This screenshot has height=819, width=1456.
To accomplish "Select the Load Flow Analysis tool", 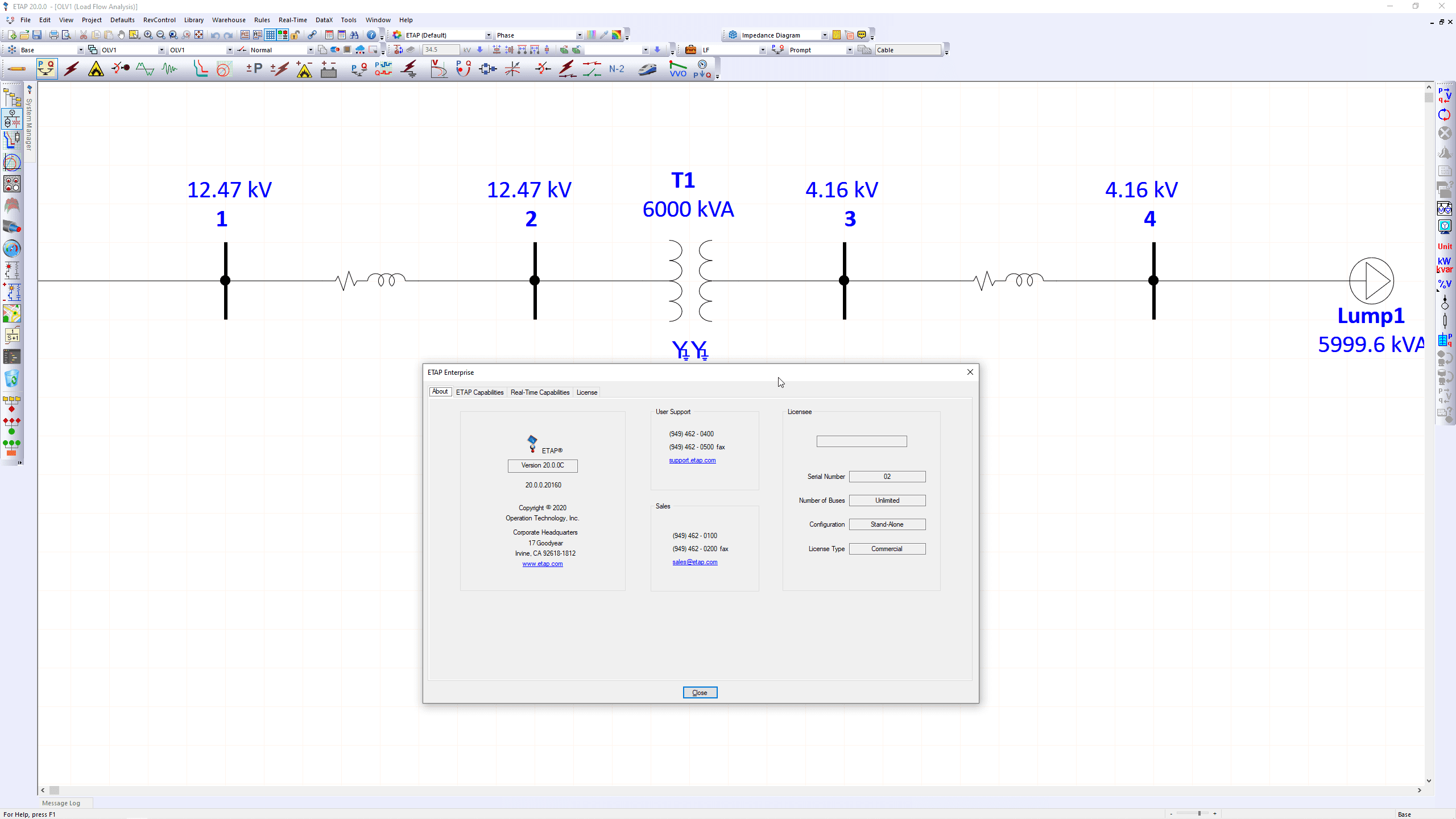I will [x=46, y=68].
